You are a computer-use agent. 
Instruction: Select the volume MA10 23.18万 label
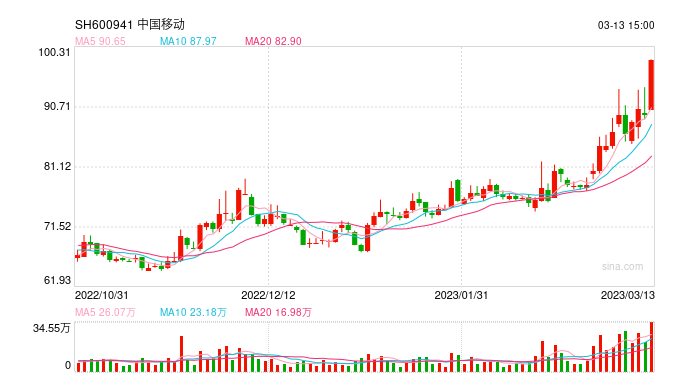pyautogui.click(x=193, y=313)
